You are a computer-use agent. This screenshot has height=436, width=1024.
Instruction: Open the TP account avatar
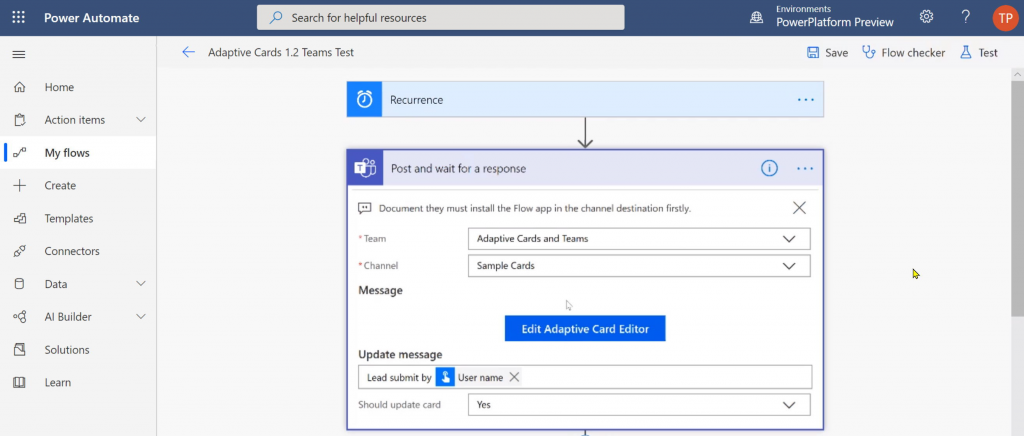click(1005, 18)
